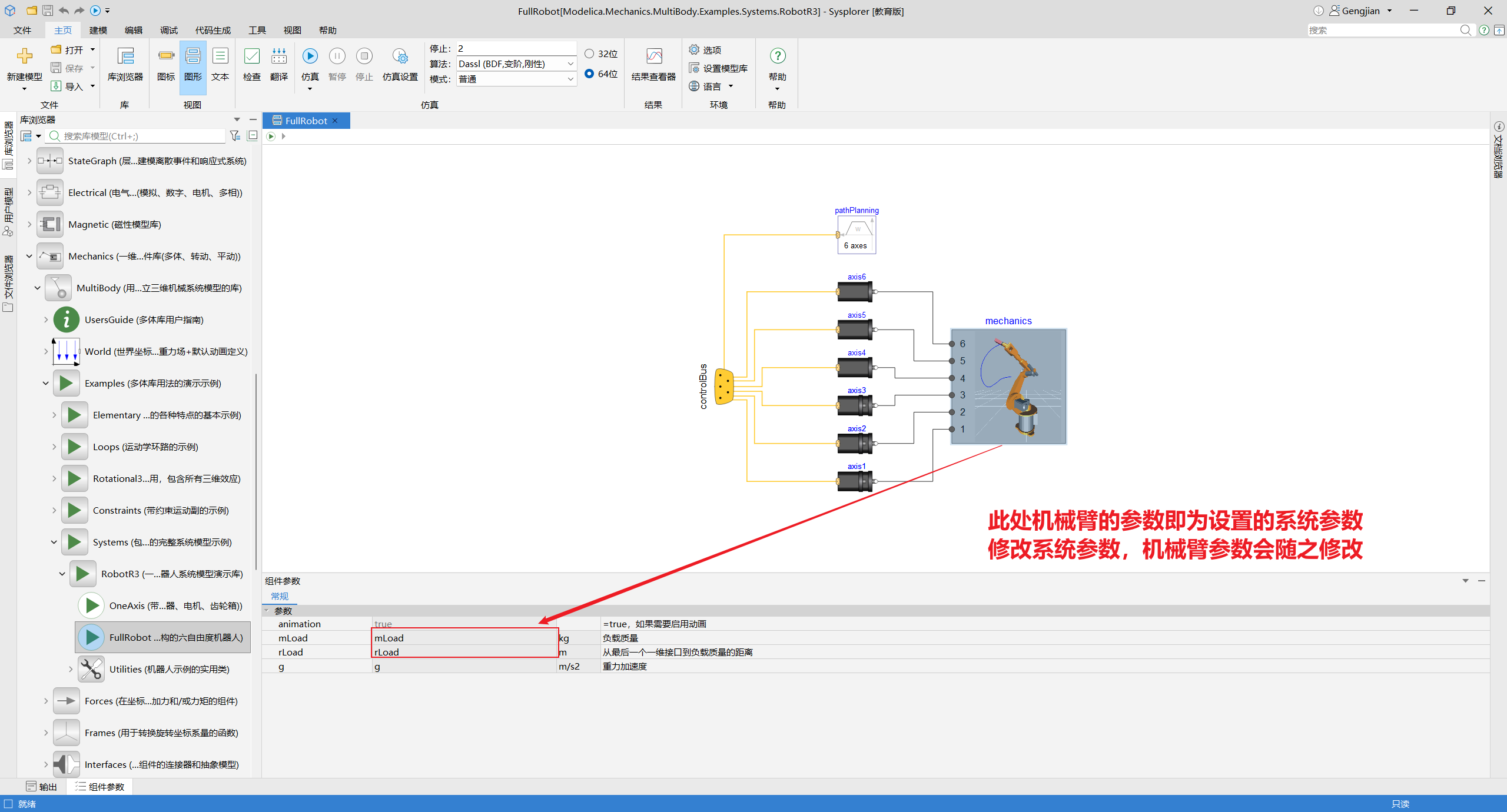Edit the g parameter value cell
This screenshot has width=1507, height=812.
point(464,666)
